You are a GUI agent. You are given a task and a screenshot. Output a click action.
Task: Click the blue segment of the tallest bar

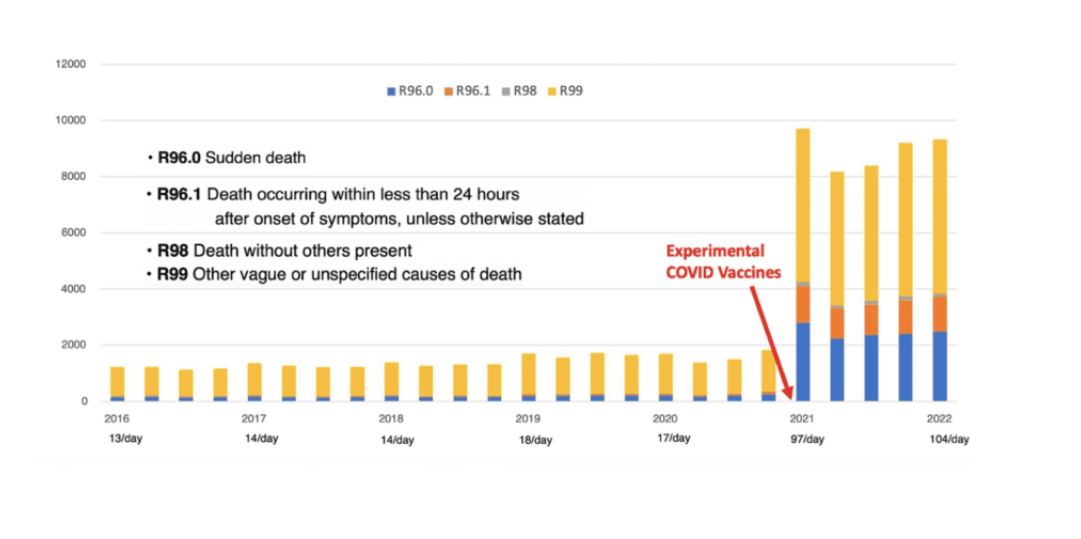click(802, 361)
